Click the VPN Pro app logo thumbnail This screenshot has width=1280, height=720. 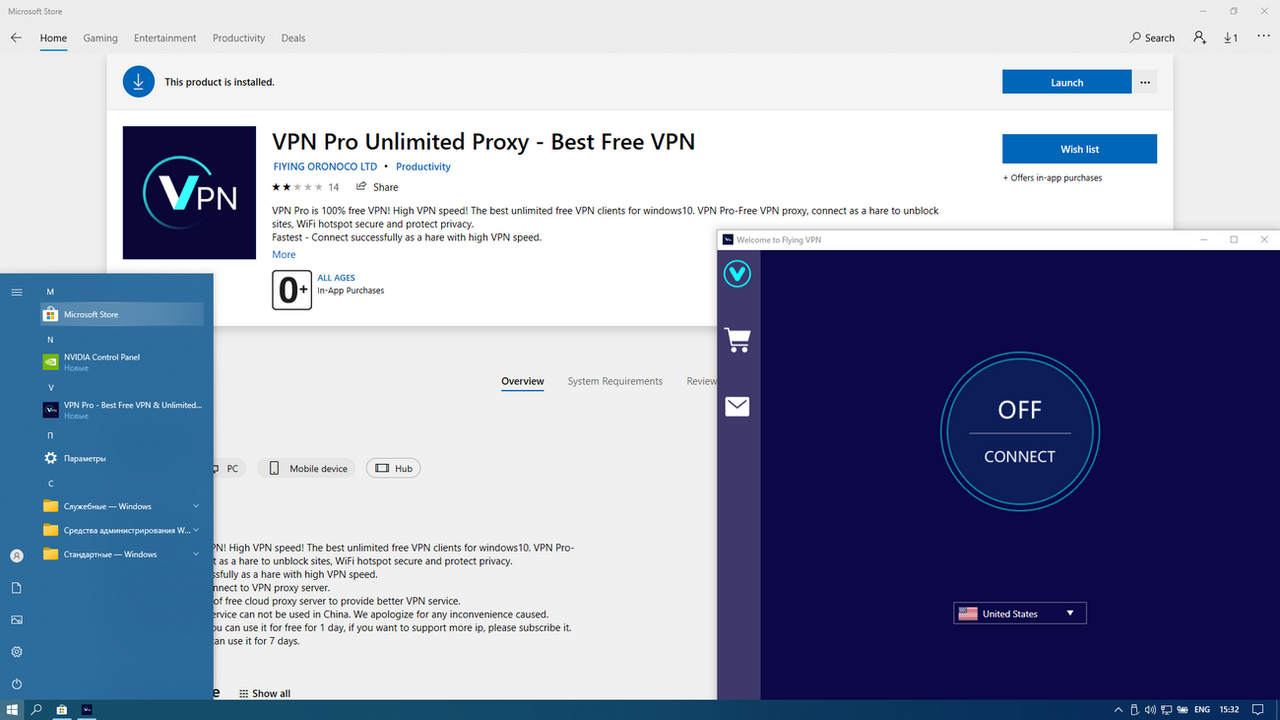[189, 193]
